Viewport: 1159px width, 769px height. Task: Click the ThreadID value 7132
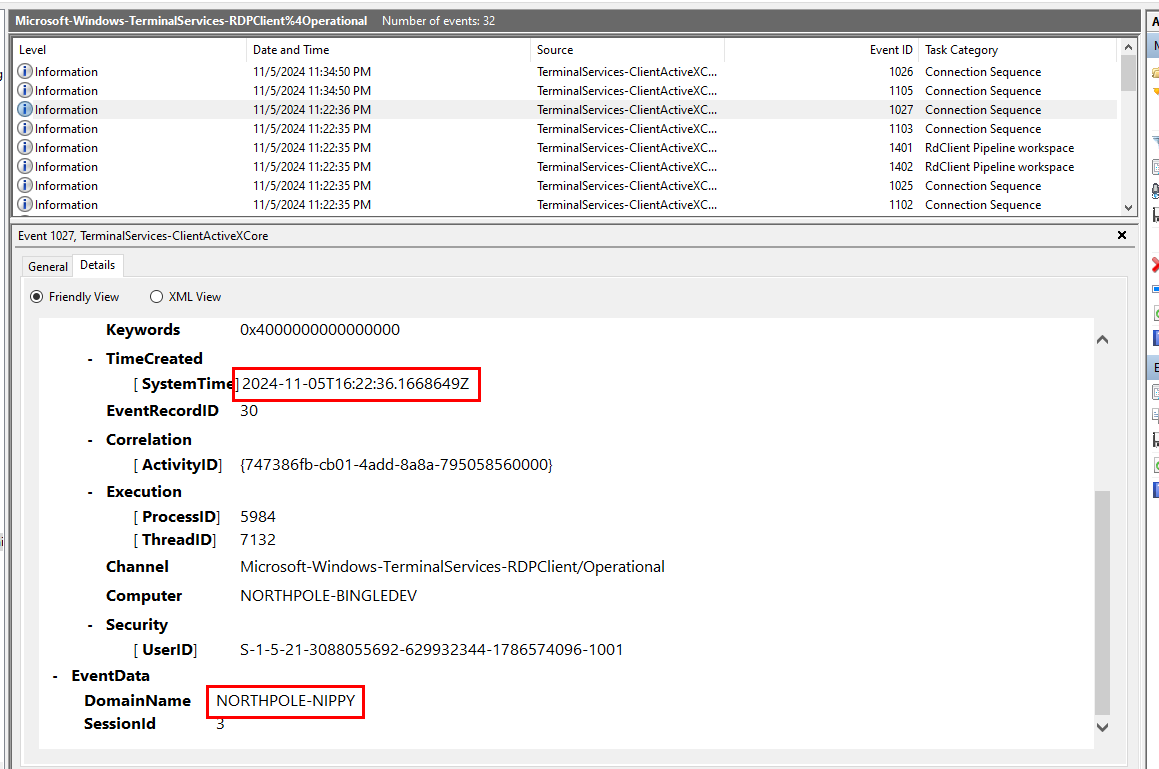(257, 540)
